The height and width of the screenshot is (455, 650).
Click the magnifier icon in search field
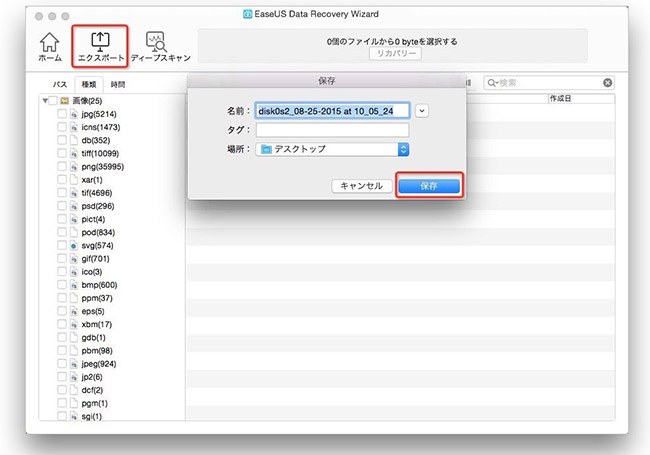click(491, 83)
